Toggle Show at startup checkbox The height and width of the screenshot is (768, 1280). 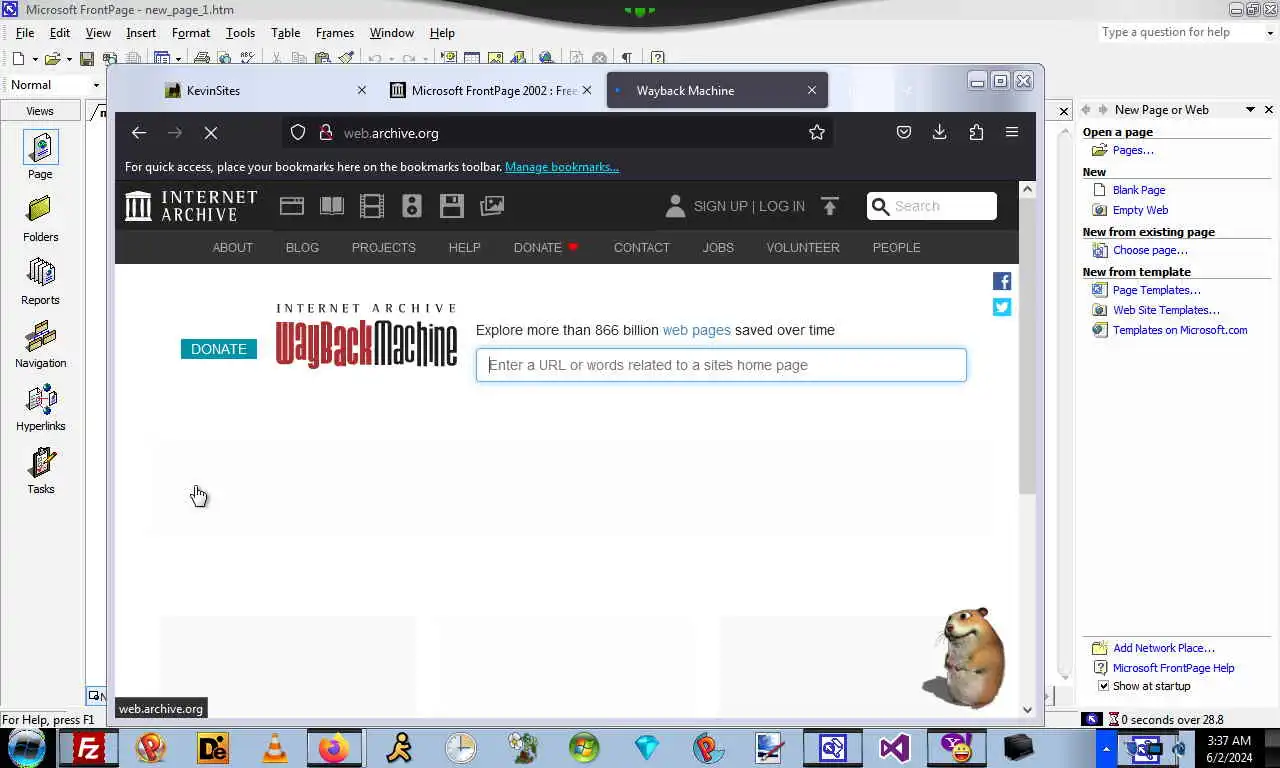[1104, 686]
